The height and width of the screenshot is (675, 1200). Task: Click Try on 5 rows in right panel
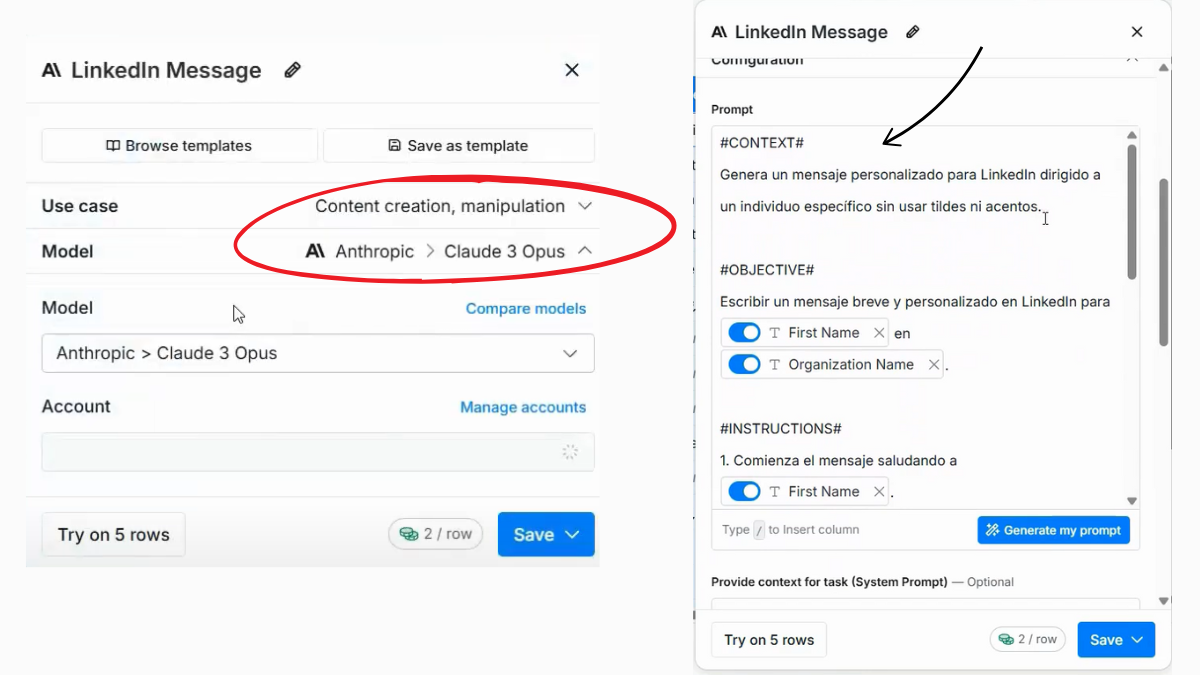pos(769,640)
